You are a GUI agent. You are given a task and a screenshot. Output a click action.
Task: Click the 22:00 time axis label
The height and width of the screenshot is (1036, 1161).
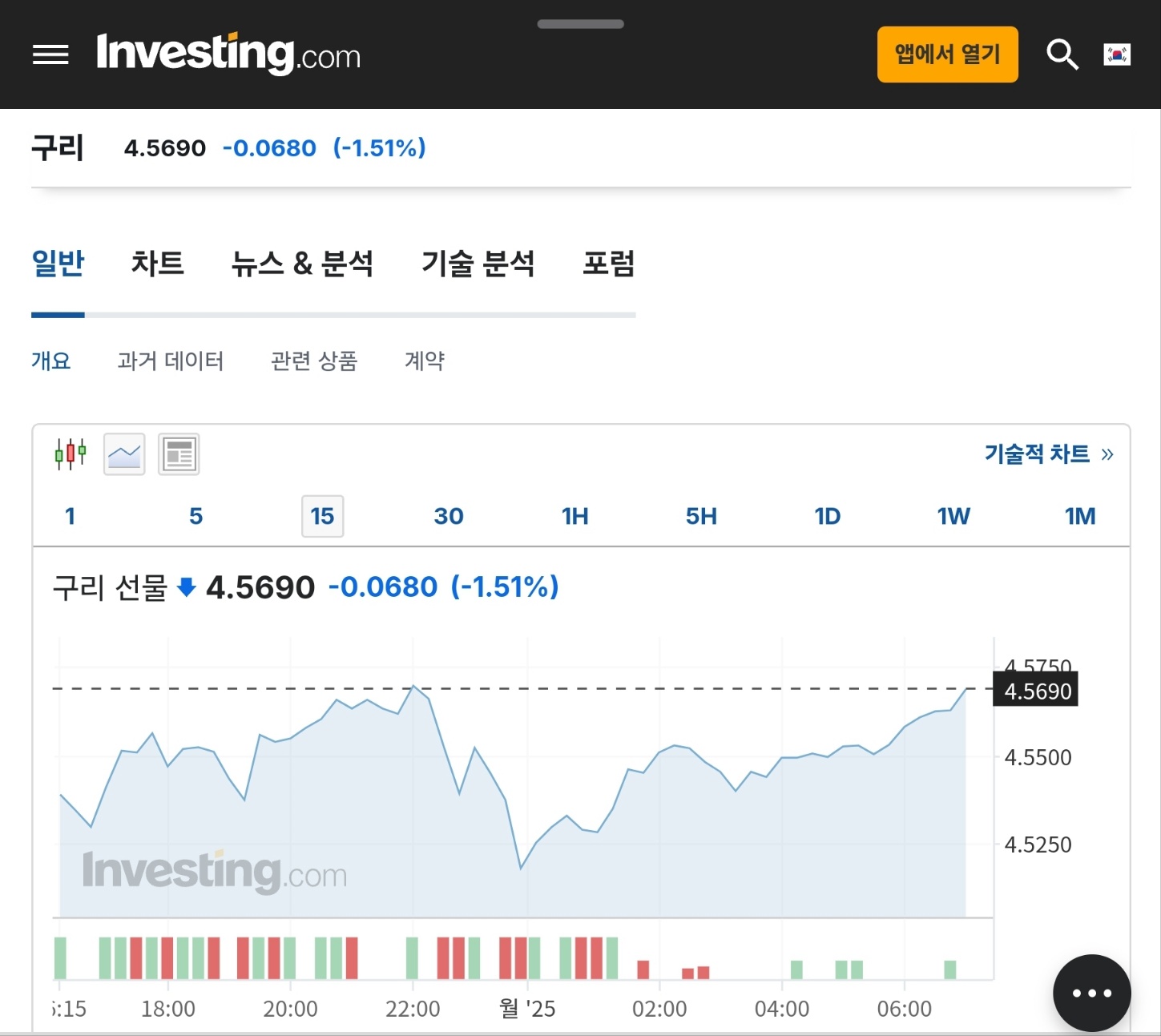coord(413,1009)
